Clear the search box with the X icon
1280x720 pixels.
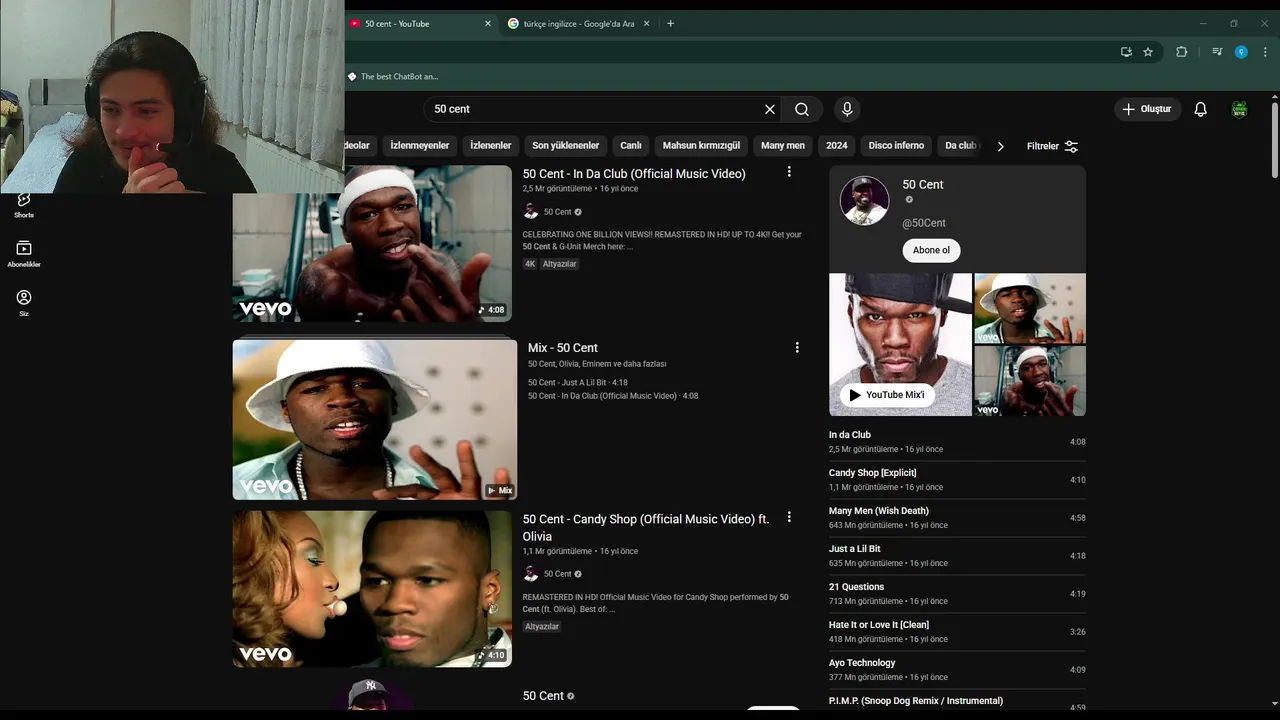pos(770,109)
